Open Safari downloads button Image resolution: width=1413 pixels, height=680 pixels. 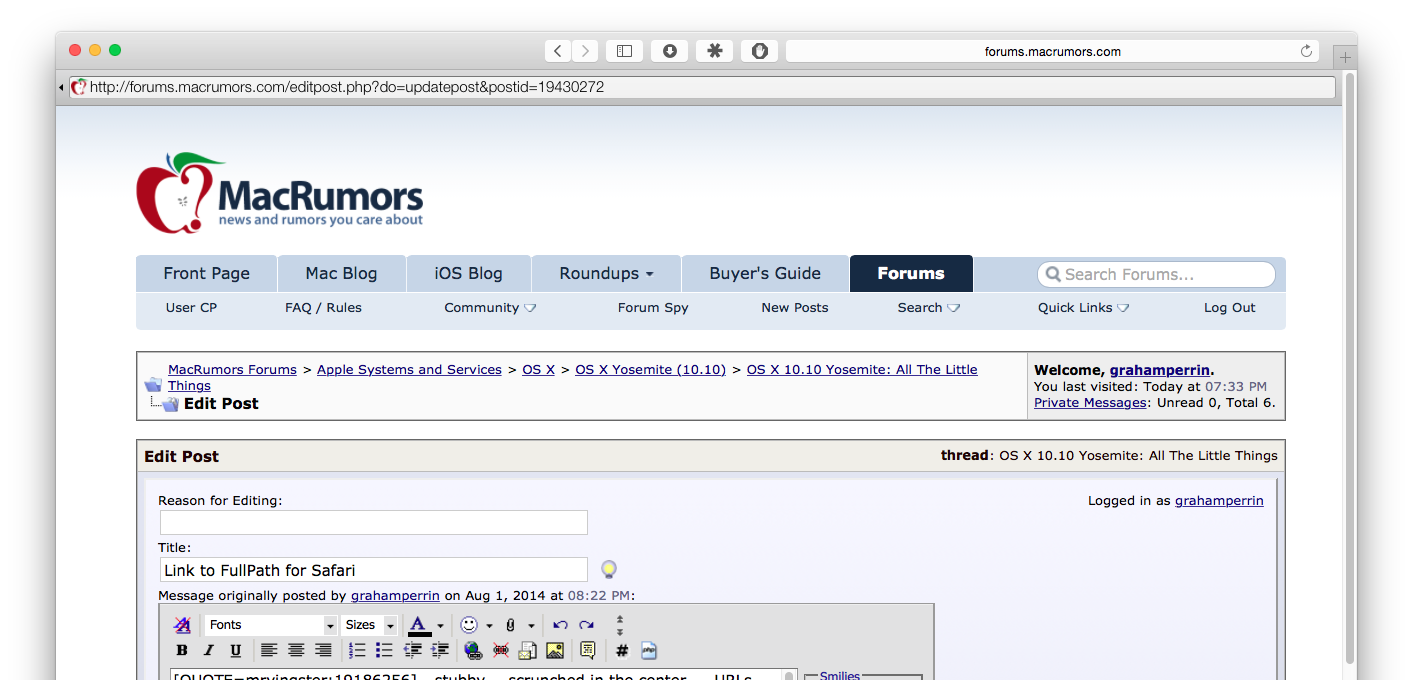(670, 51)
